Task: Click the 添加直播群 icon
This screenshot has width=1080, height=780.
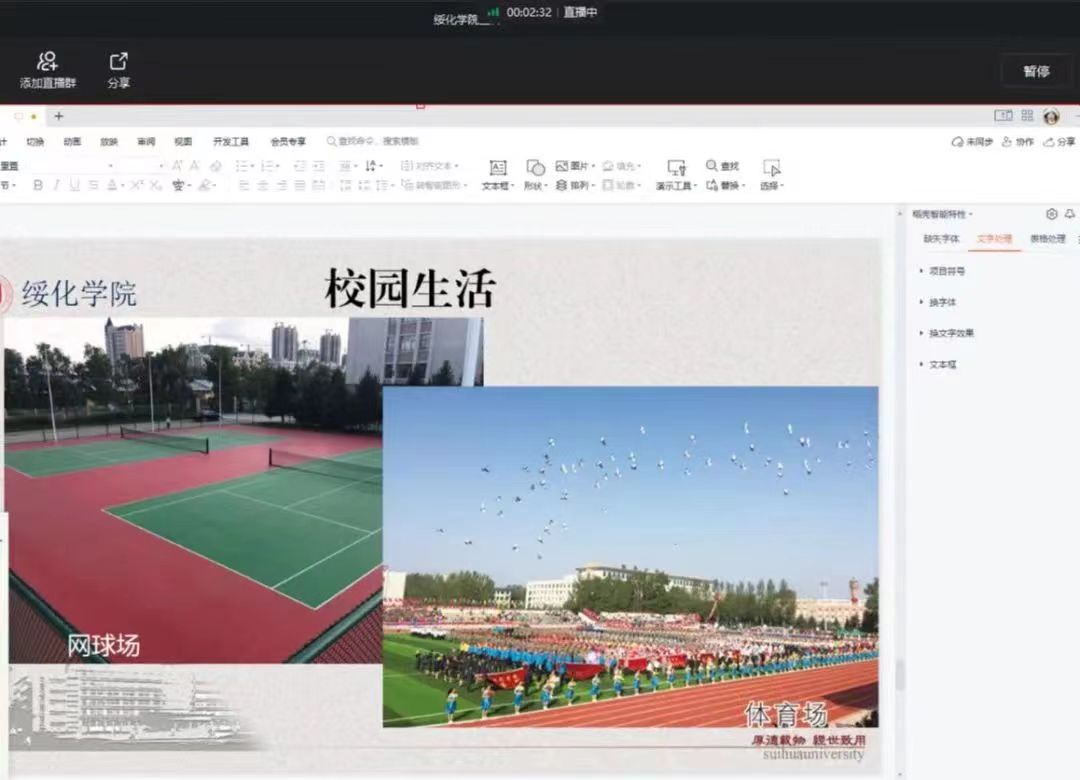Action: point(47,62)
